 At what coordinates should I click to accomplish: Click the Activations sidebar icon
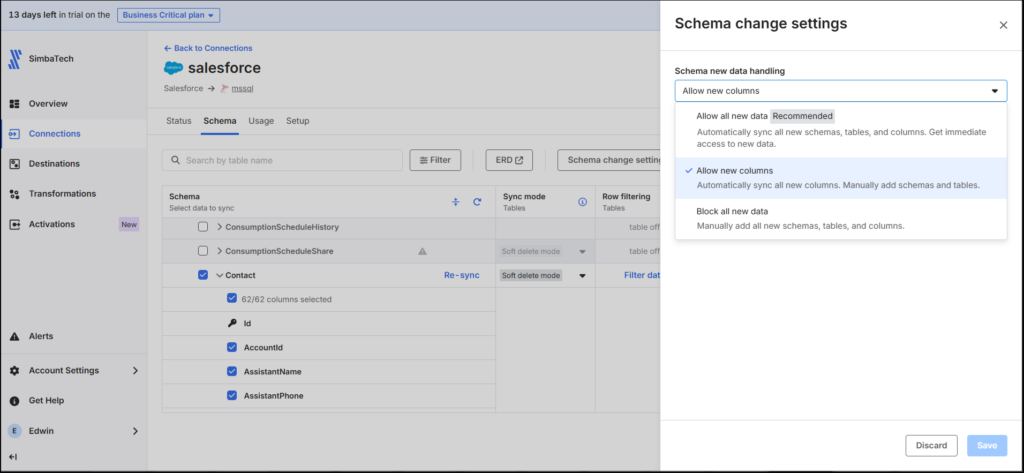tap(14, 225)
